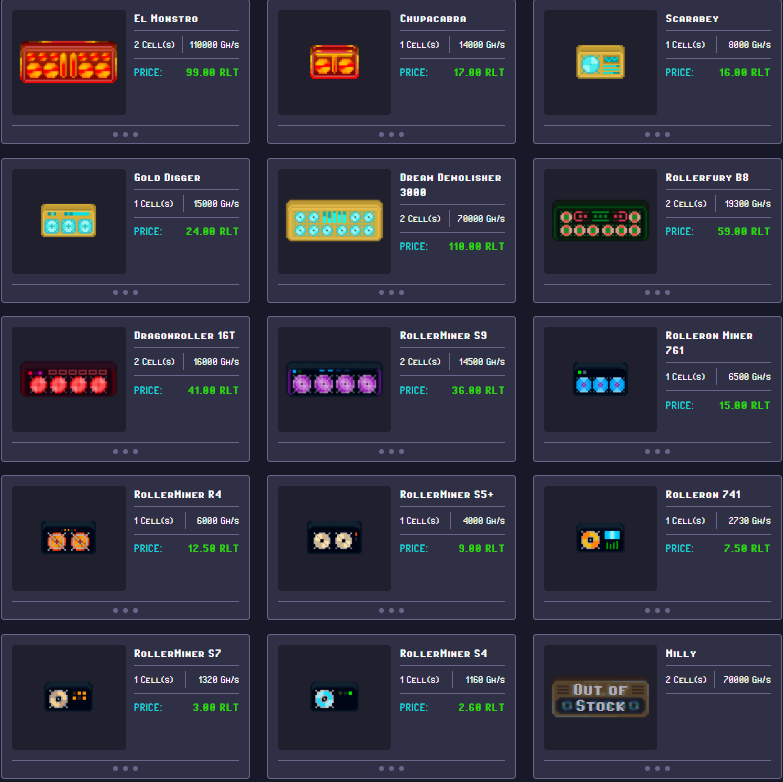Click the RollerMiner S5+ title
783x782 pixels.
[x=447, y=494]
